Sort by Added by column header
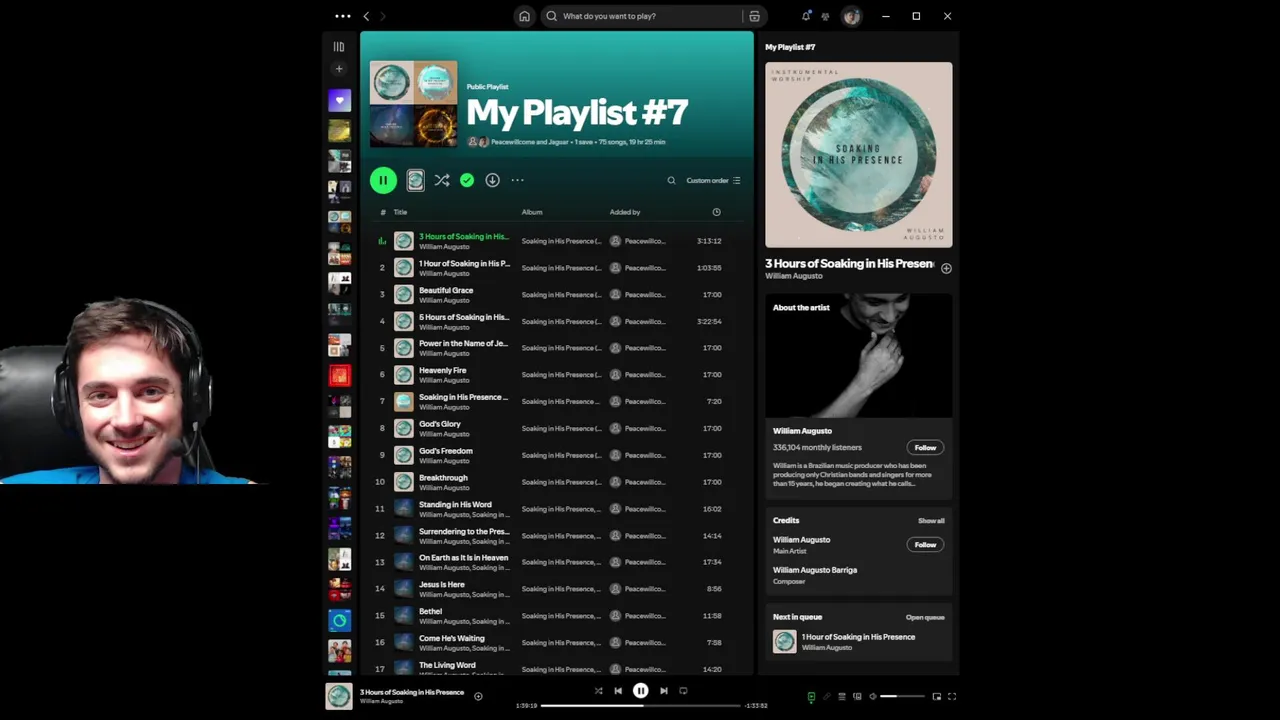Viewport: 1280px width, 720px height. coord(625,212)
